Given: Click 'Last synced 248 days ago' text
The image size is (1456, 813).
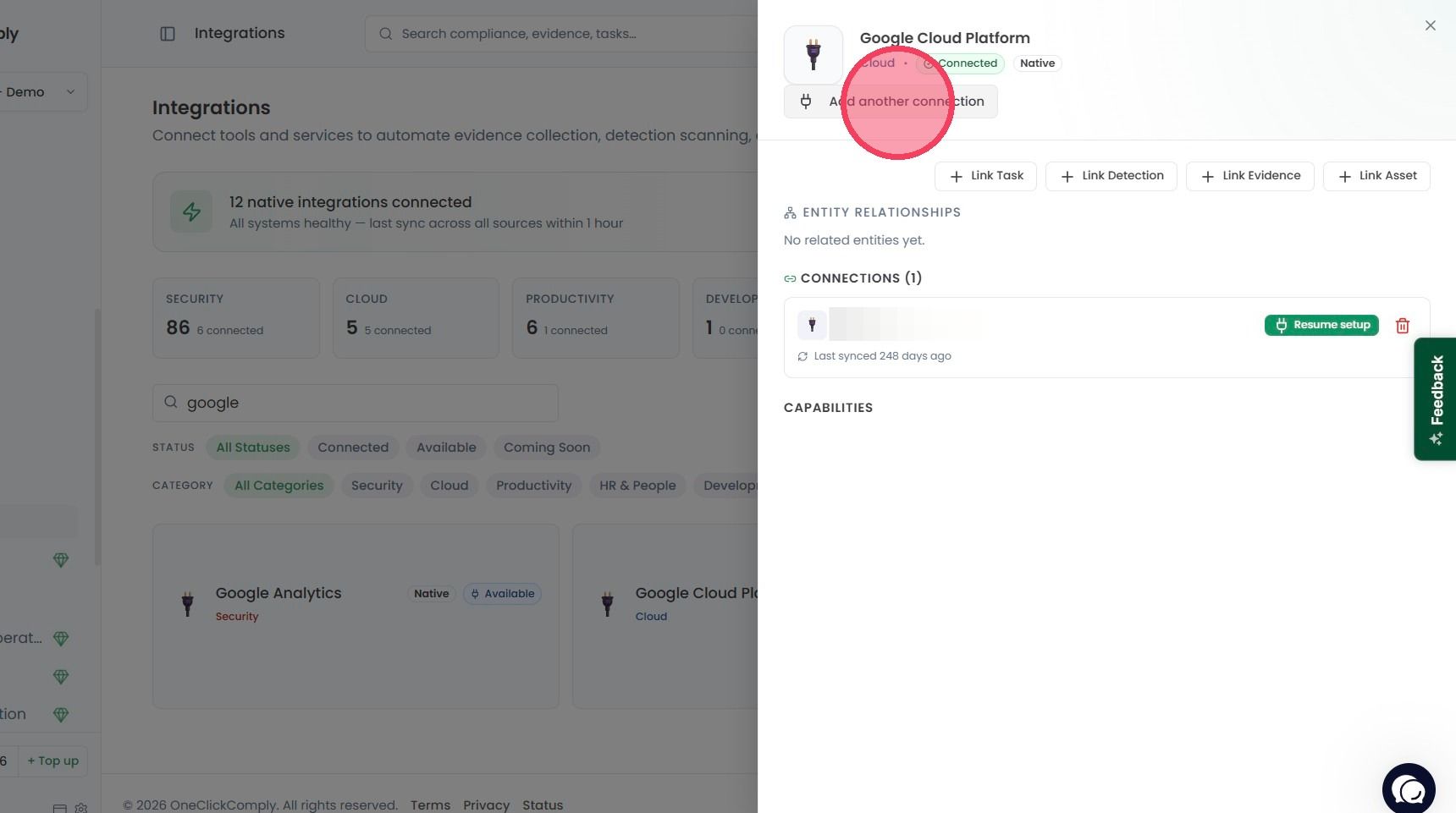Looking at the screenshot, I should click(x=882, y=356).
